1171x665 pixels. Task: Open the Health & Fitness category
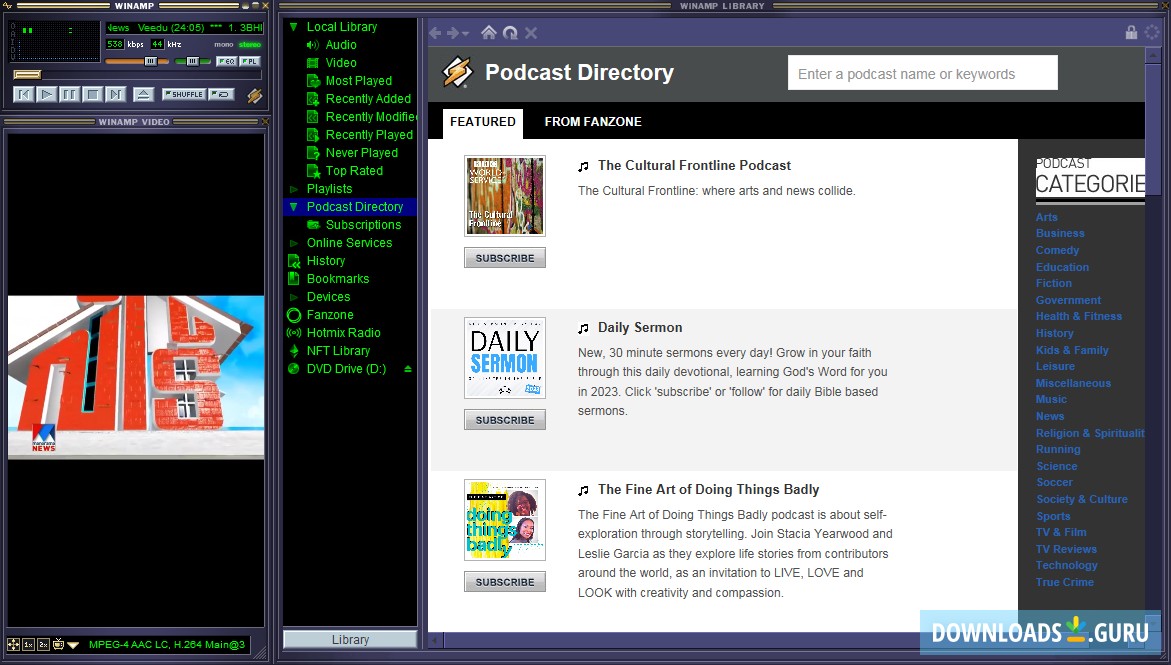[x=1078, y=316]
